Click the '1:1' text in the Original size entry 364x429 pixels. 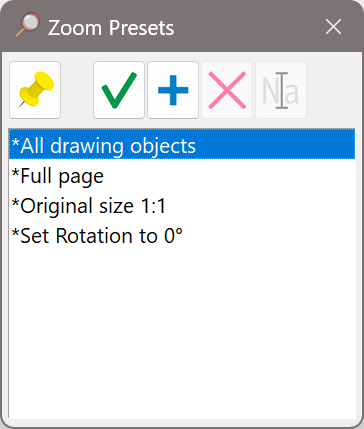click(x=152, y=206)
